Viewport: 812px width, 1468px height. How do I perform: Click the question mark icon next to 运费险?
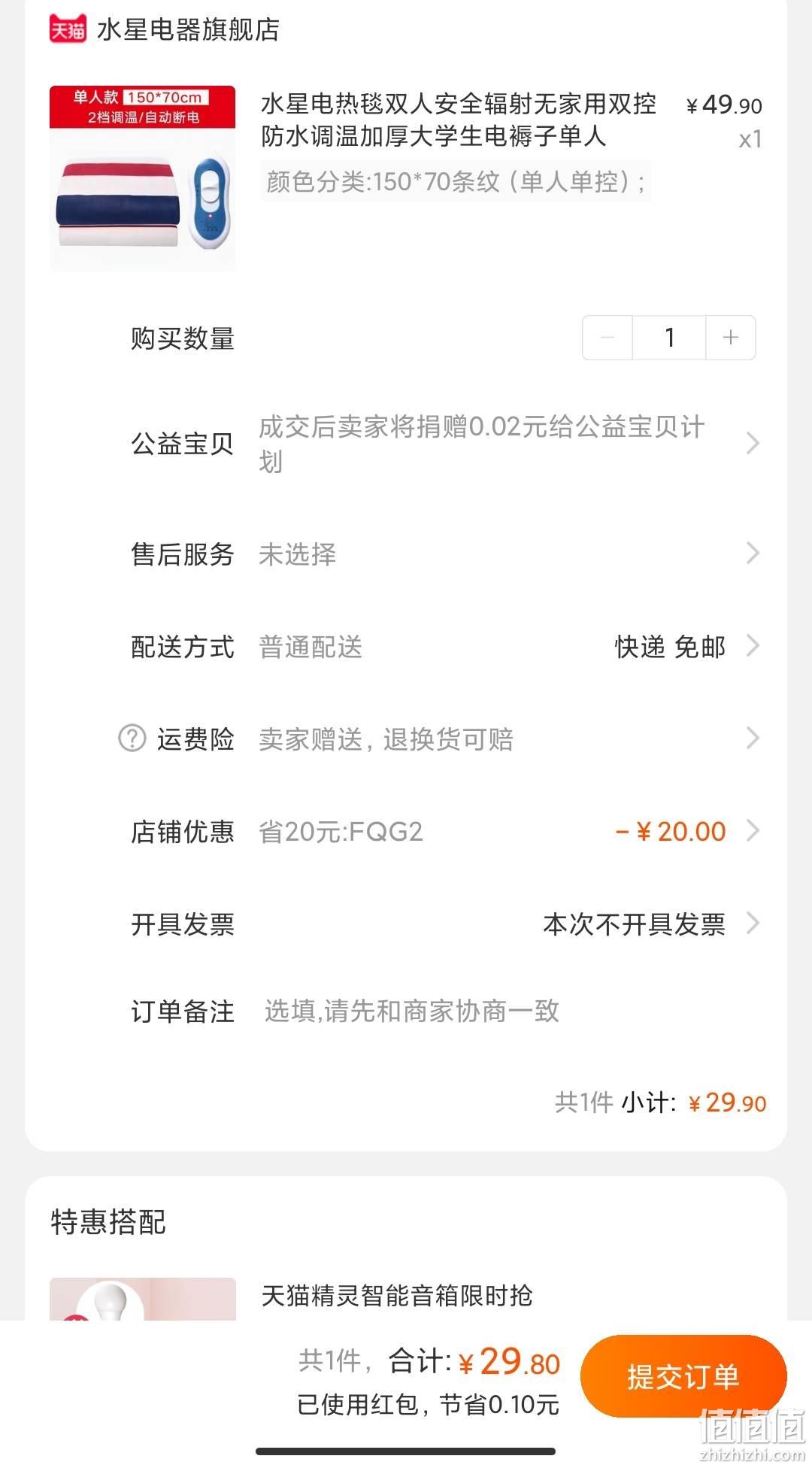tap(132, 738)
